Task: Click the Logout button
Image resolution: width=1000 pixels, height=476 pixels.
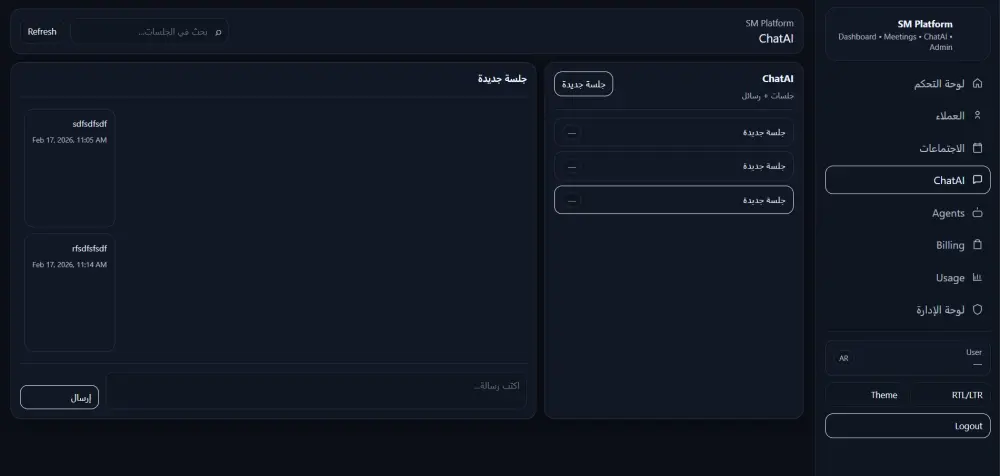Action: pyautogui.click(x=908, y=426)
